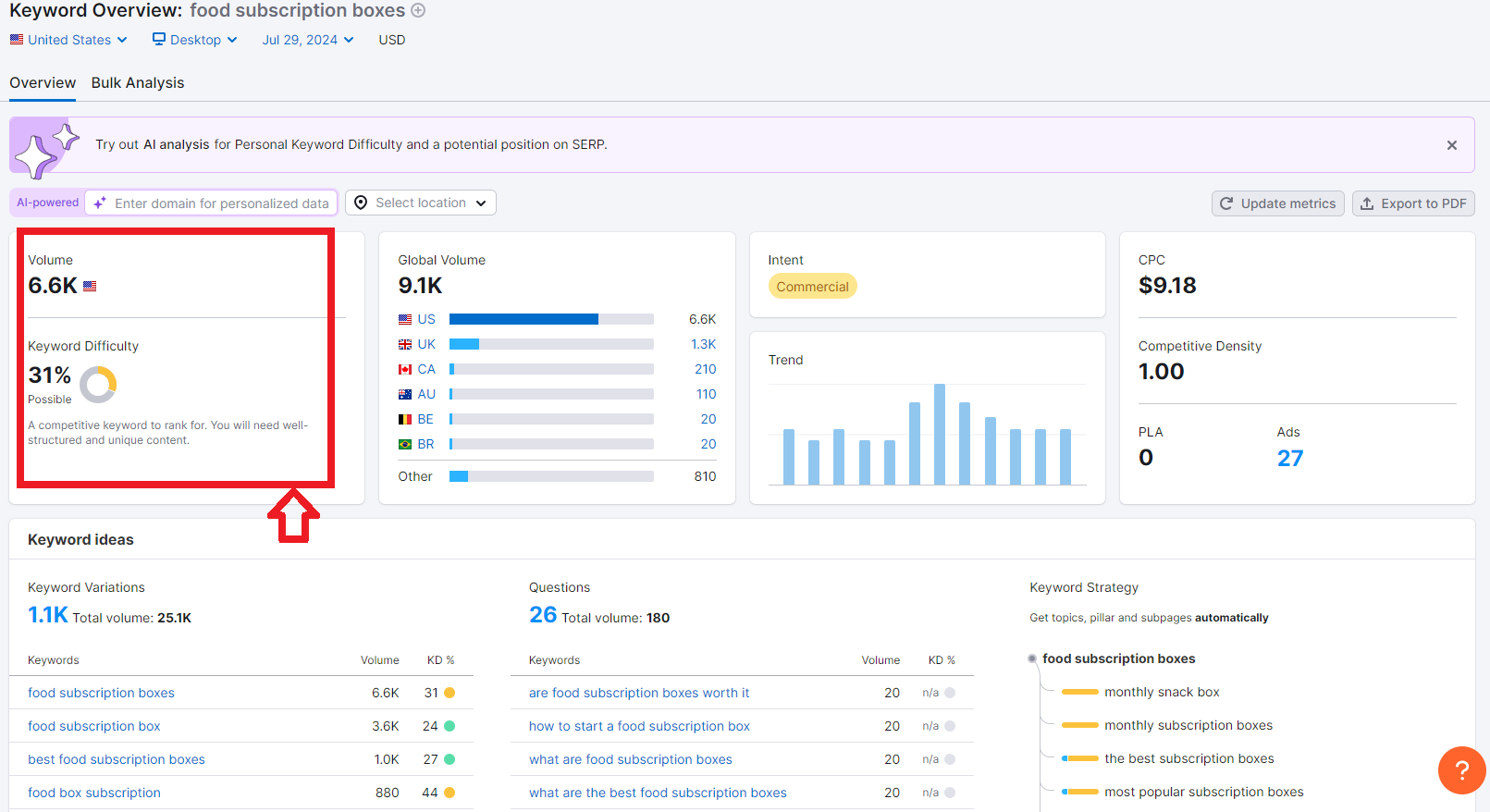Image resolution: width=1490 pixels, height=812 pixels.
Task: Click the tallest bar in Trend chart
Action: click(x=940, y=434)
